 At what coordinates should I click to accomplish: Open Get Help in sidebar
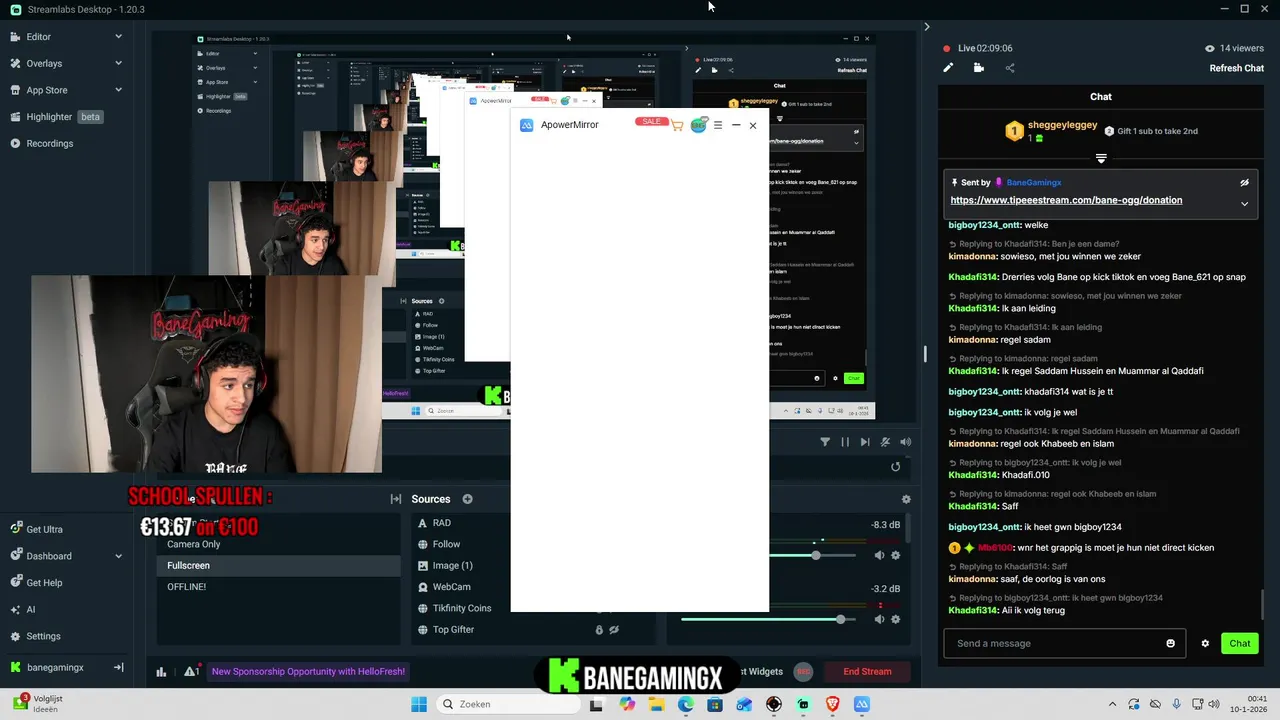tap(44, 583)
